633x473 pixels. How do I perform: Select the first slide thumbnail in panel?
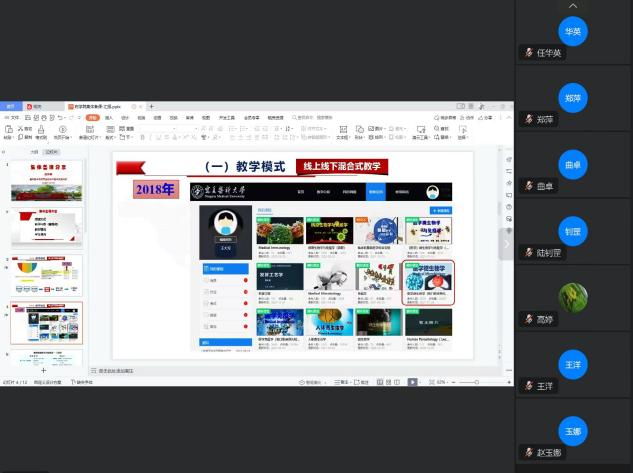46,180
